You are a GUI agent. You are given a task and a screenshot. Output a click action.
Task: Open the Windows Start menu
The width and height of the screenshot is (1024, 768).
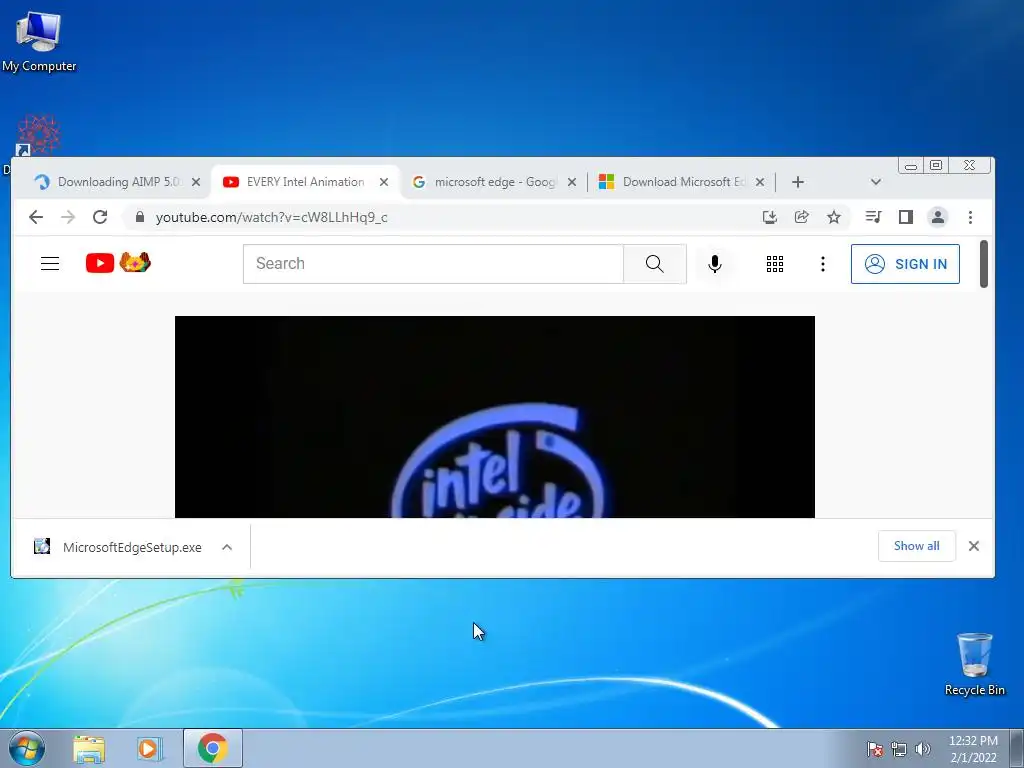(27, 748)
